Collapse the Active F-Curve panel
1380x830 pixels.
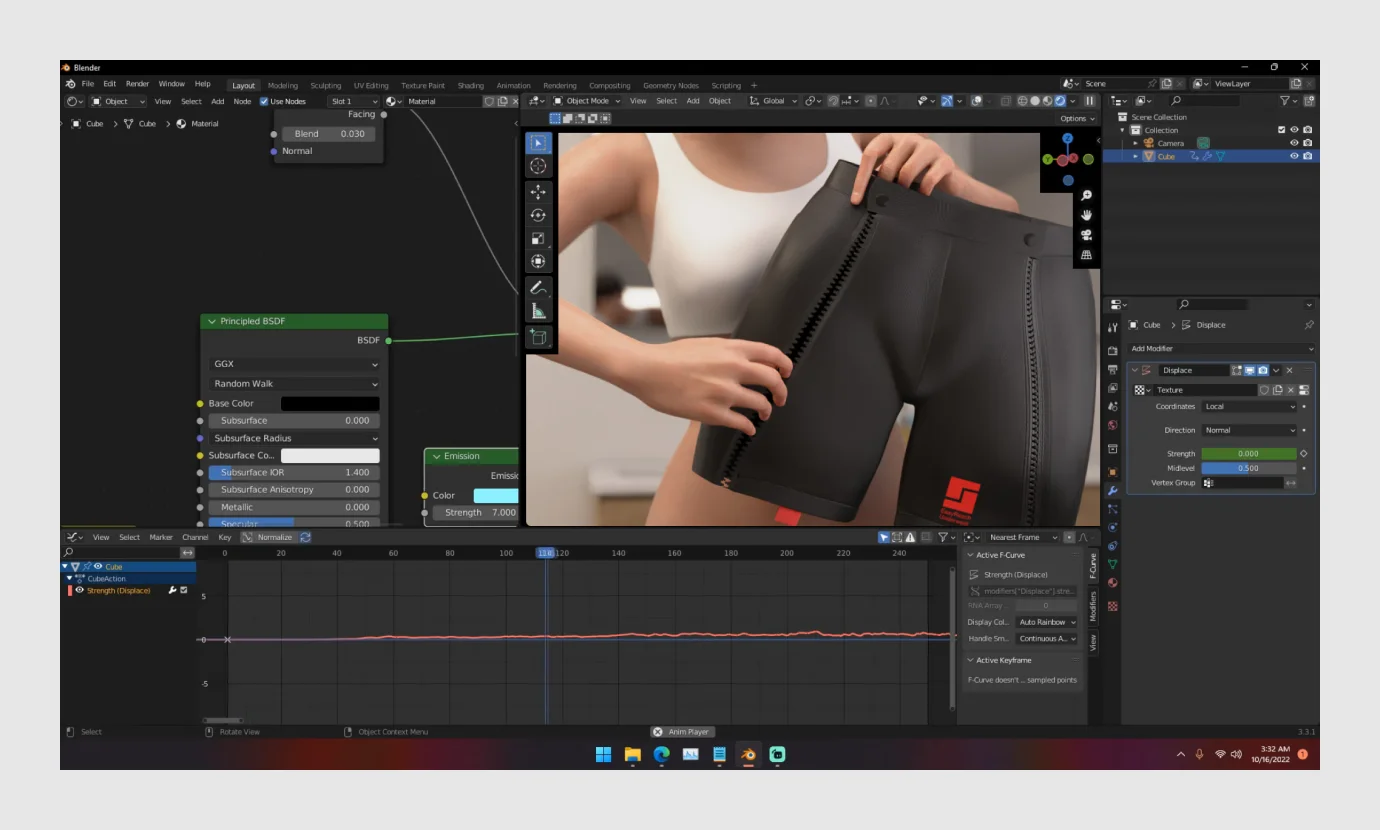pos(970,555)
